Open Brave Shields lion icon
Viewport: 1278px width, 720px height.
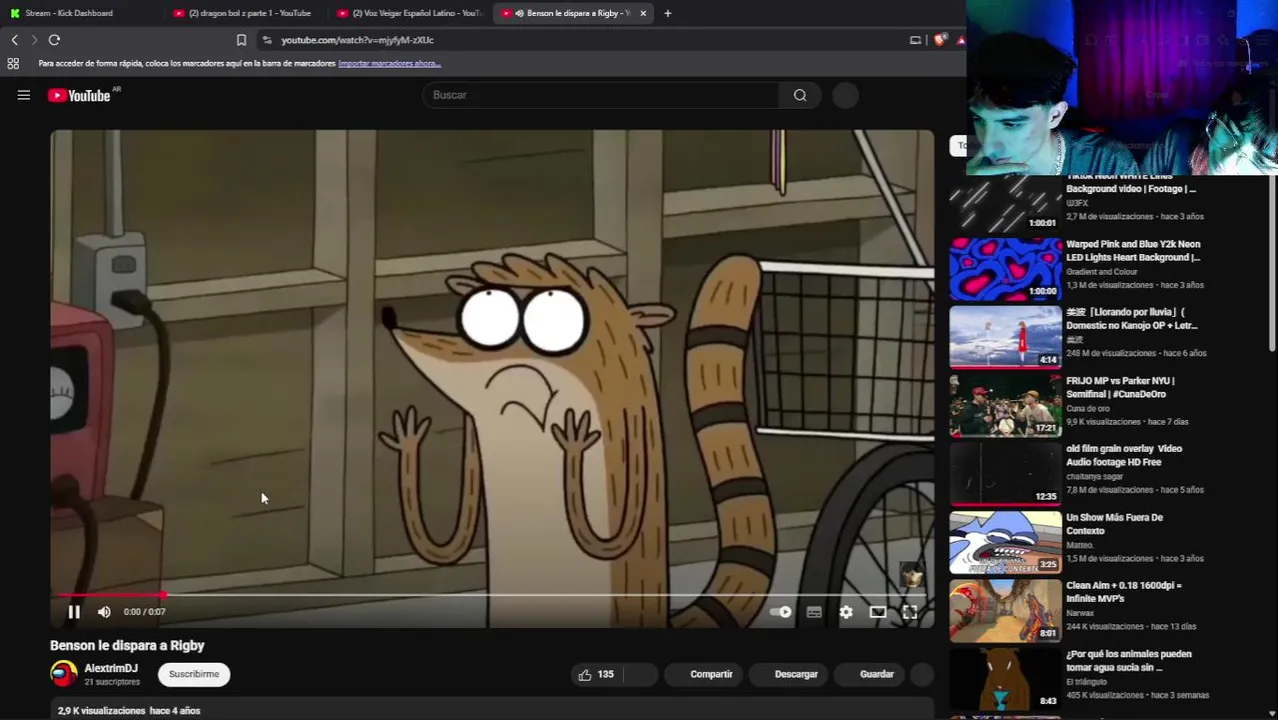940,40
